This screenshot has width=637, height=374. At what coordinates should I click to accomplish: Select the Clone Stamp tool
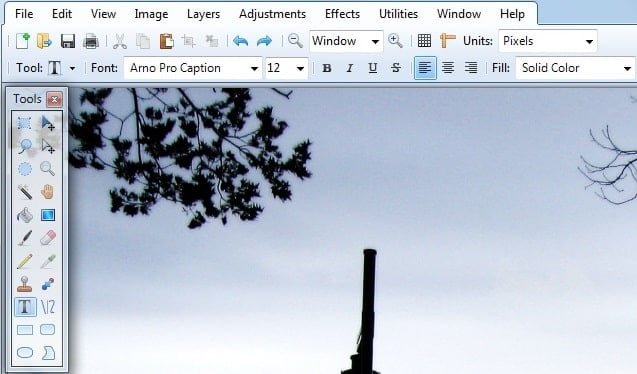click(25, 284)
